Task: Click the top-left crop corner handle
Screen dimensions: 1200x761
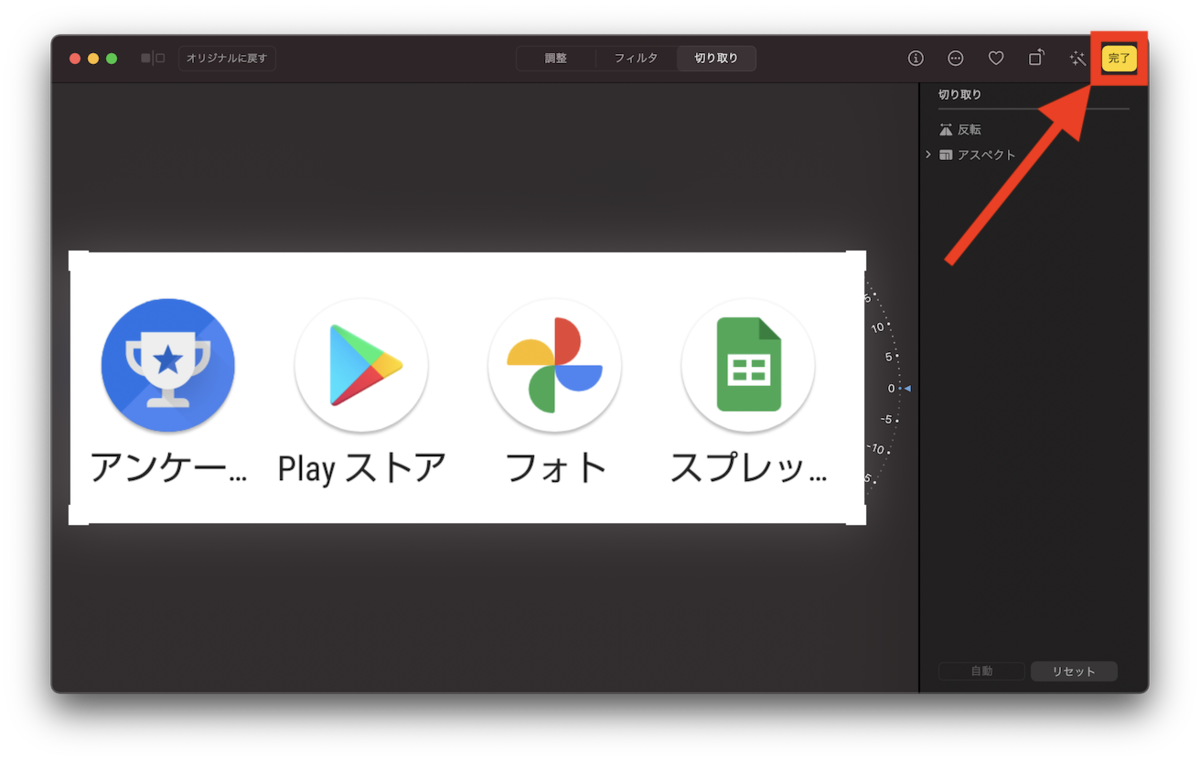Action: click(x=78, y=261)
